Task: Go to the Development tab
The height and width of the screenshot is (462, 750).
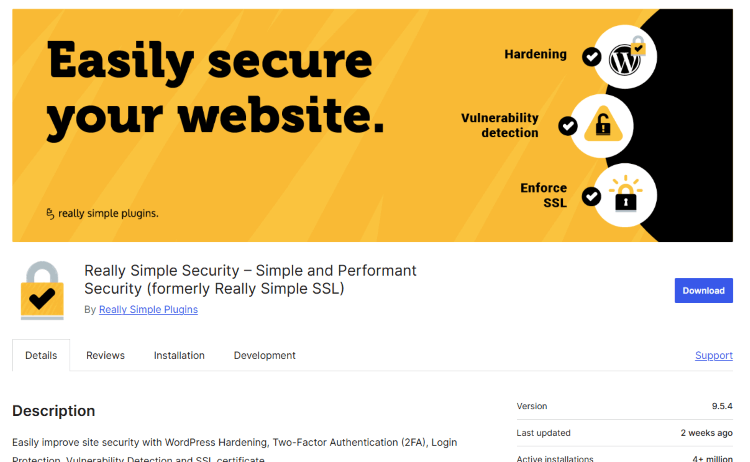Action: click(x=265, y=355)
